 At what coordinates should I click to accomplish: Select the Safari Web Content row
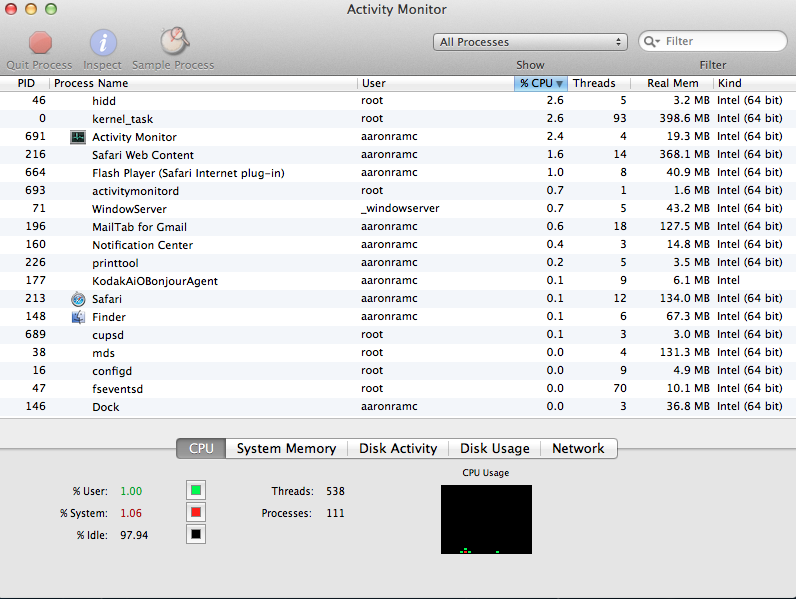[398, 155]
